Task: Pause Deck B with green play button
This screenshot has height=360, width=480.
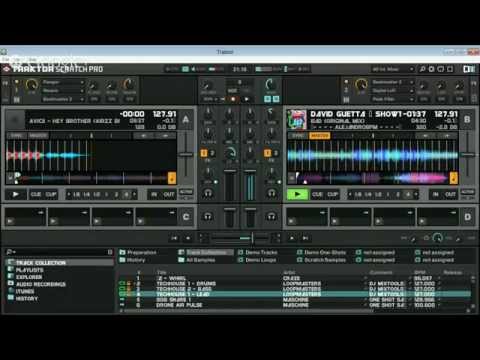Action: 297,194
